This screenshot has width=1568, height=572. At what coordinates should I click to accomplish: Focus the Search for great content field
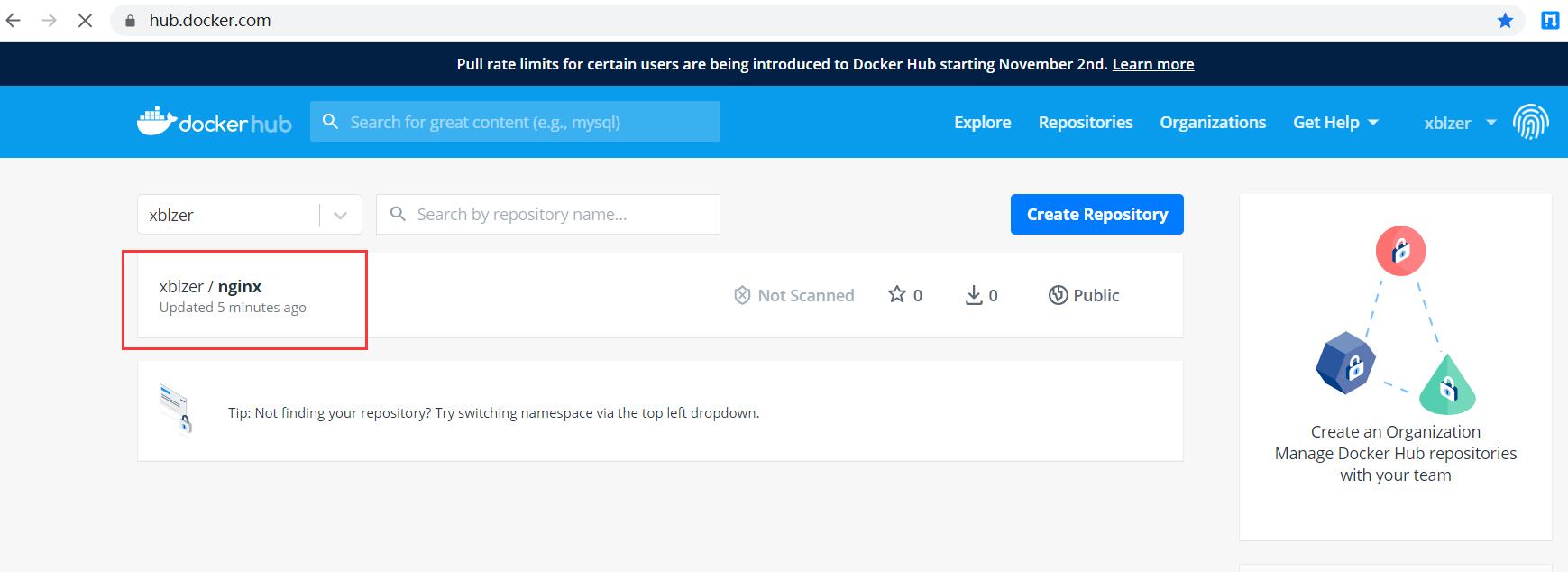click(516, 122)
